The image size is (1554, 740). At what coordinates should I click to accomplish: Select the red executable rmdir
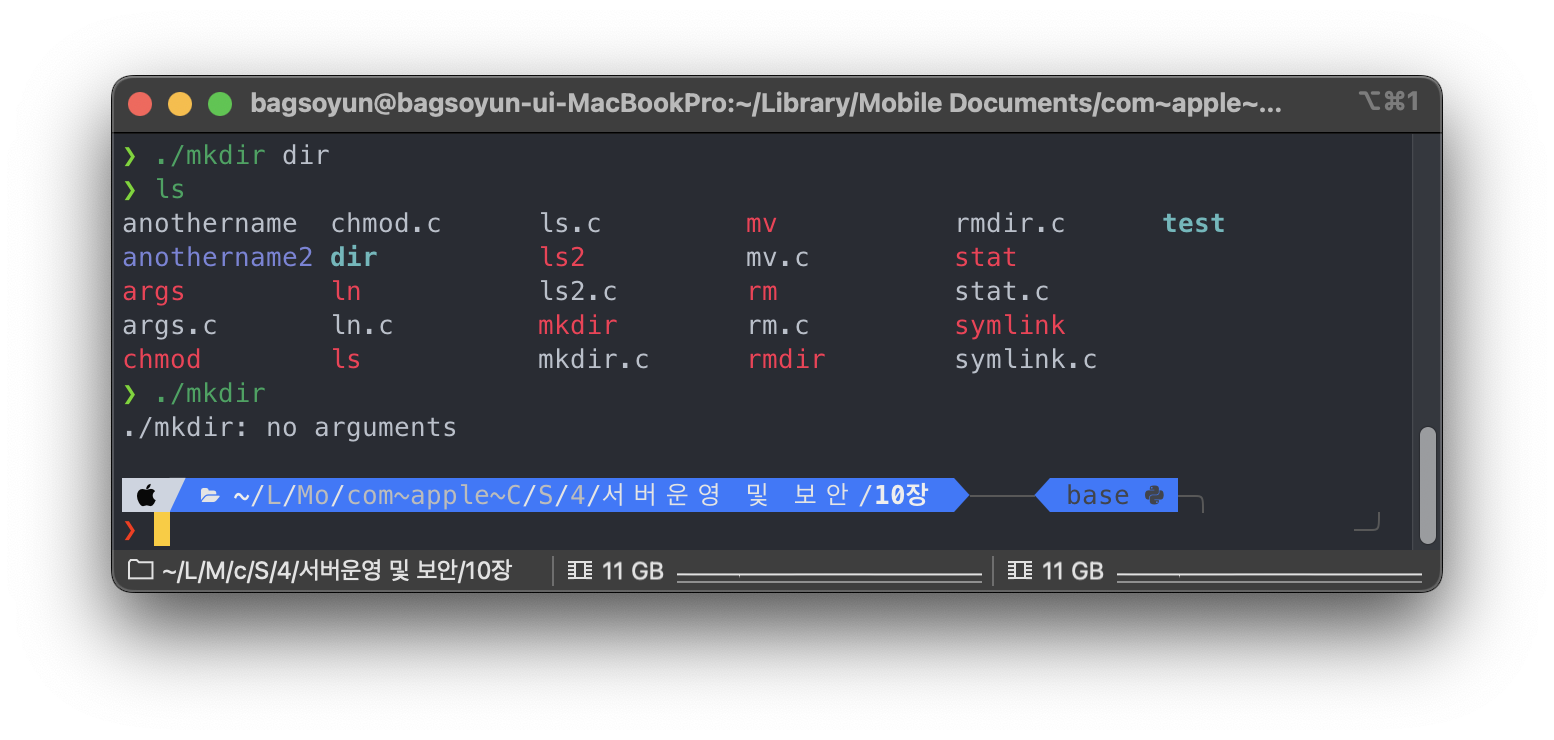tap(786, 359)
